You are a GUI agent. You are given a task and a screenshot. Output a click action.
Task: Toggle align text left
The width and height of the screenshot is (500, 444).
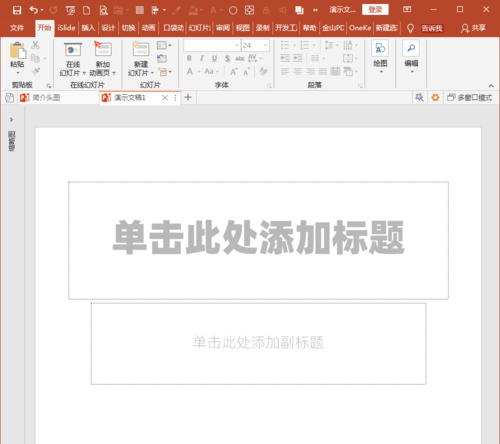[x=285, y=71]
